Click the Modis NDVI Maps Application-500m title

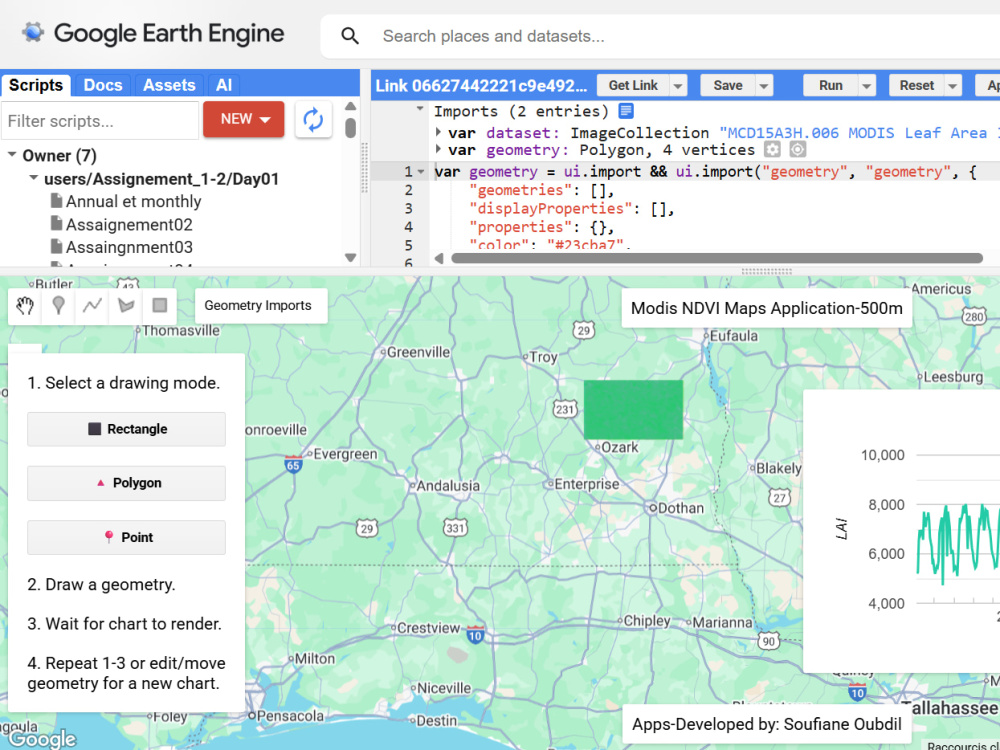[x=767, y=309]
